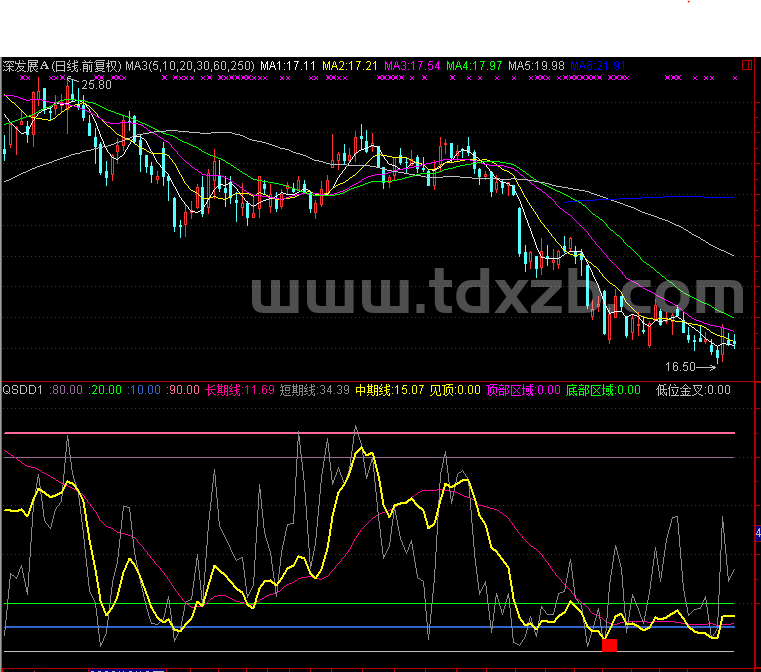Screen dimensions: 761x672
Task: Click the green MA4:17.97 label
Action: pyautogui.click(x=474, y=66)
